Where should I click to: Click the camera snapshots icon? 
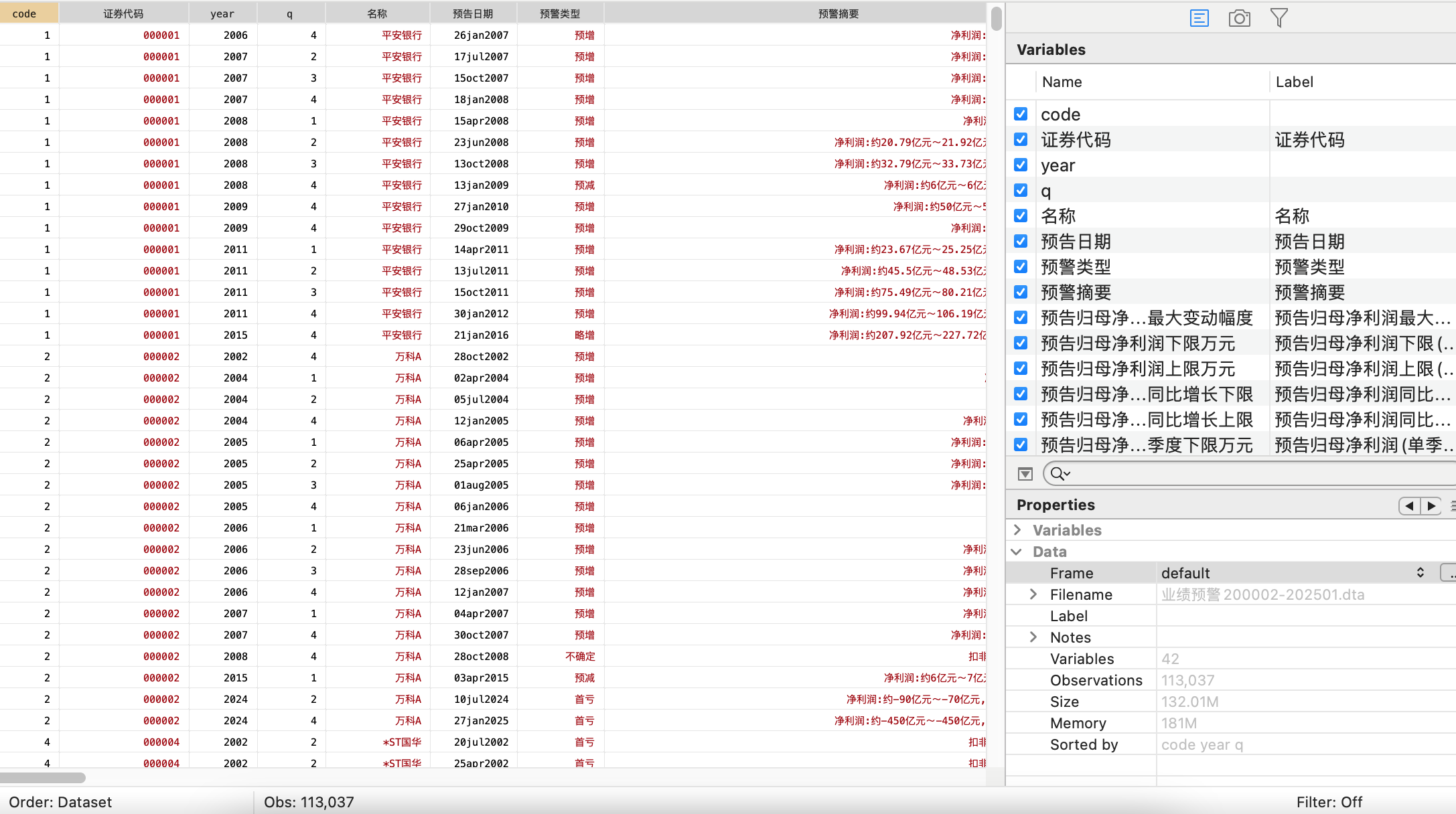coord(1239,18)
